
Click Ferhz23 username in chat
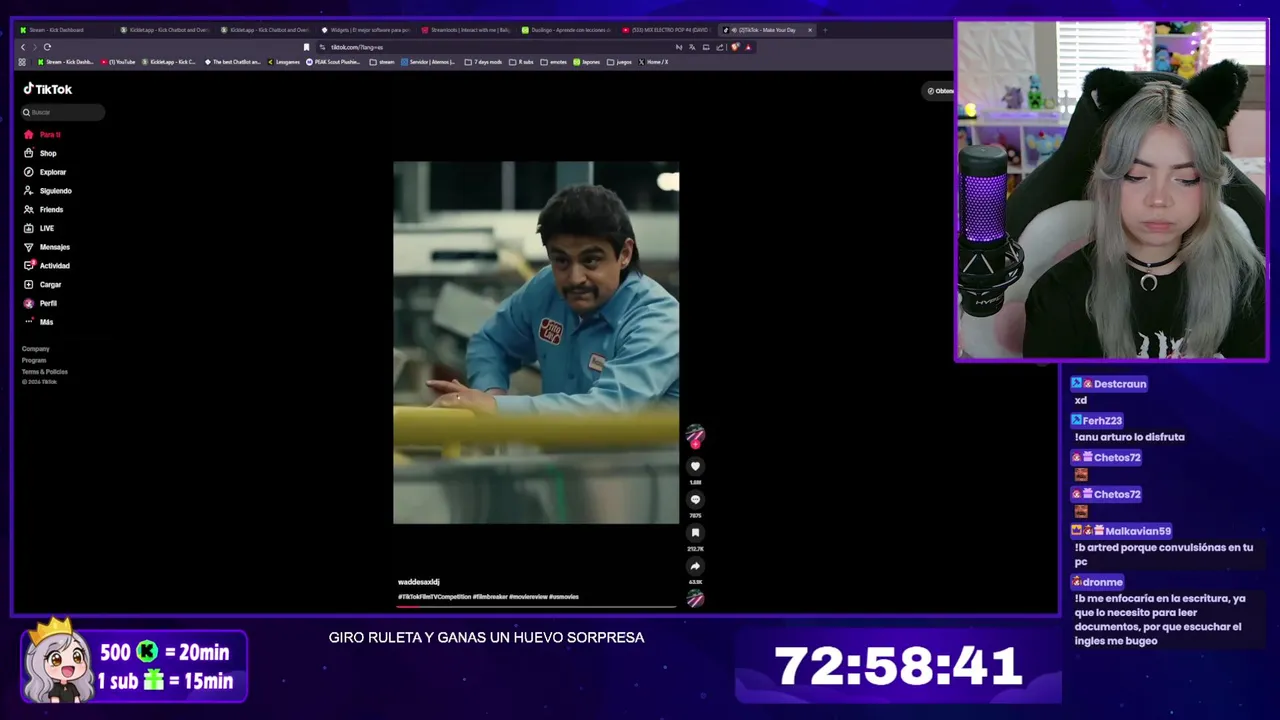[x=1102, y=421]
